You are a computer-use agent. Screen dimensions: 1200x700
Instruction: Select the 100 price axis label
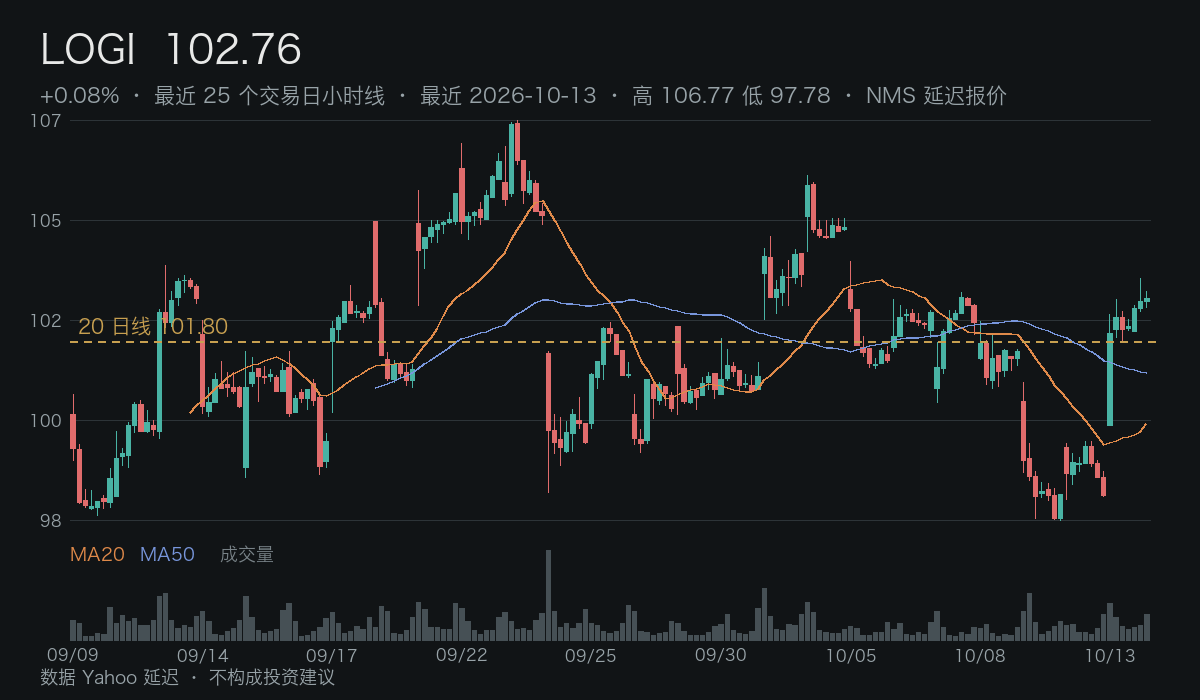coord(47,421)
